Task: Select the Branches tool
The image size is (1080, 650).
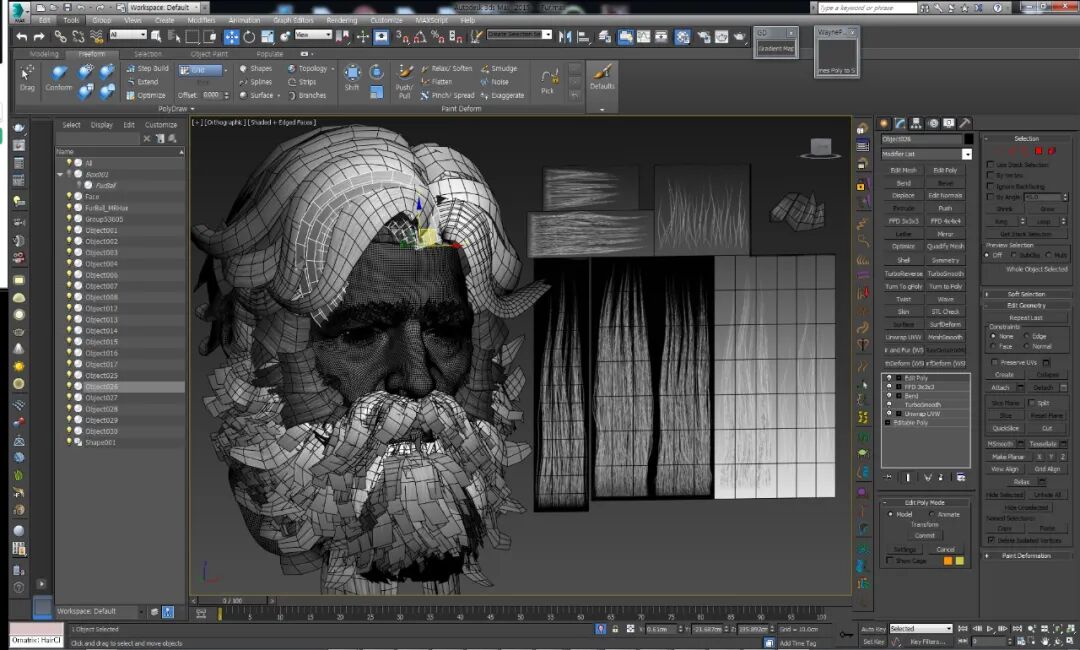Action: [x=307, y=95]
